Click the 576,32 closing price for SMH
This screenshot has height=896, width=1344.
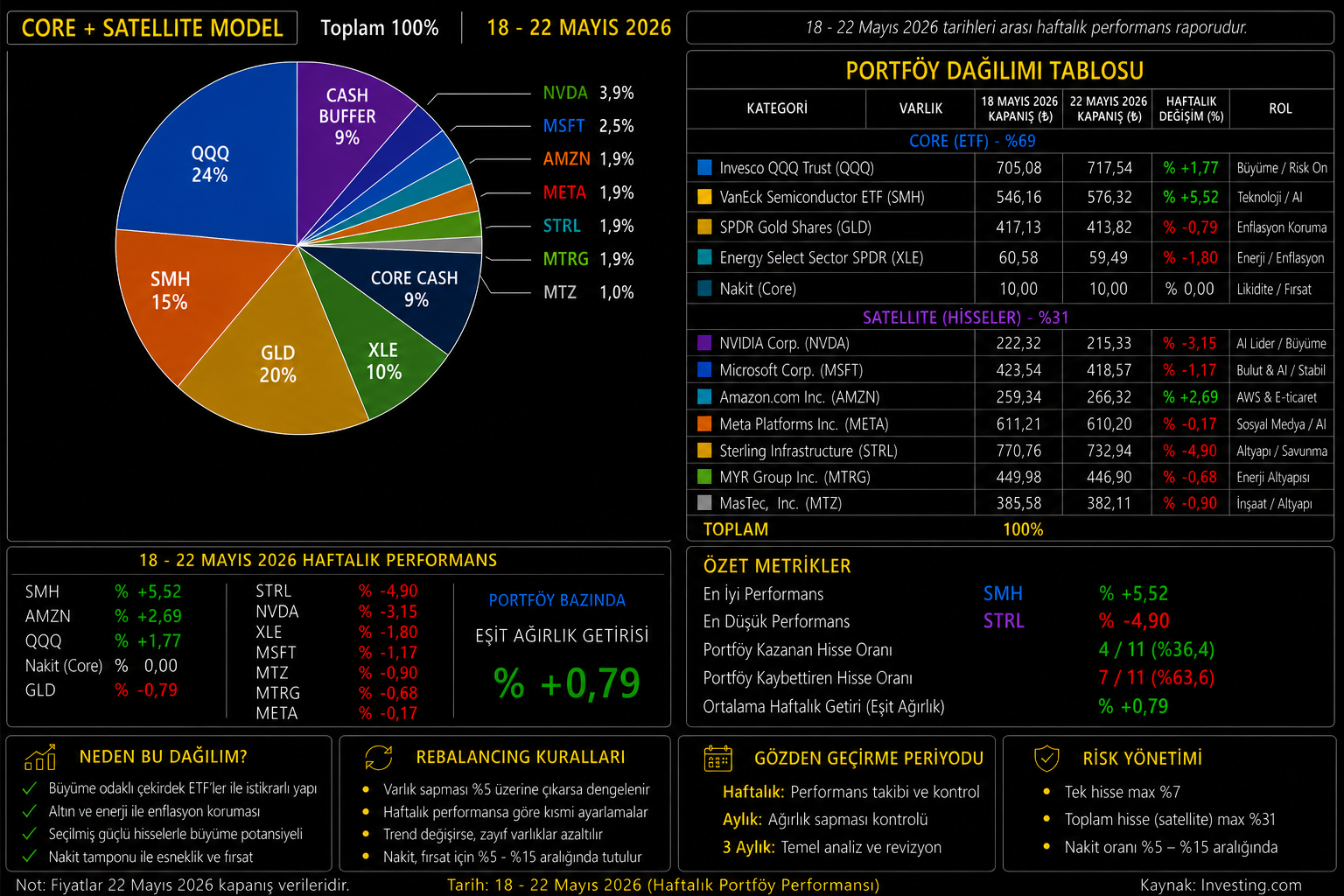click(x=1109, y=197)
